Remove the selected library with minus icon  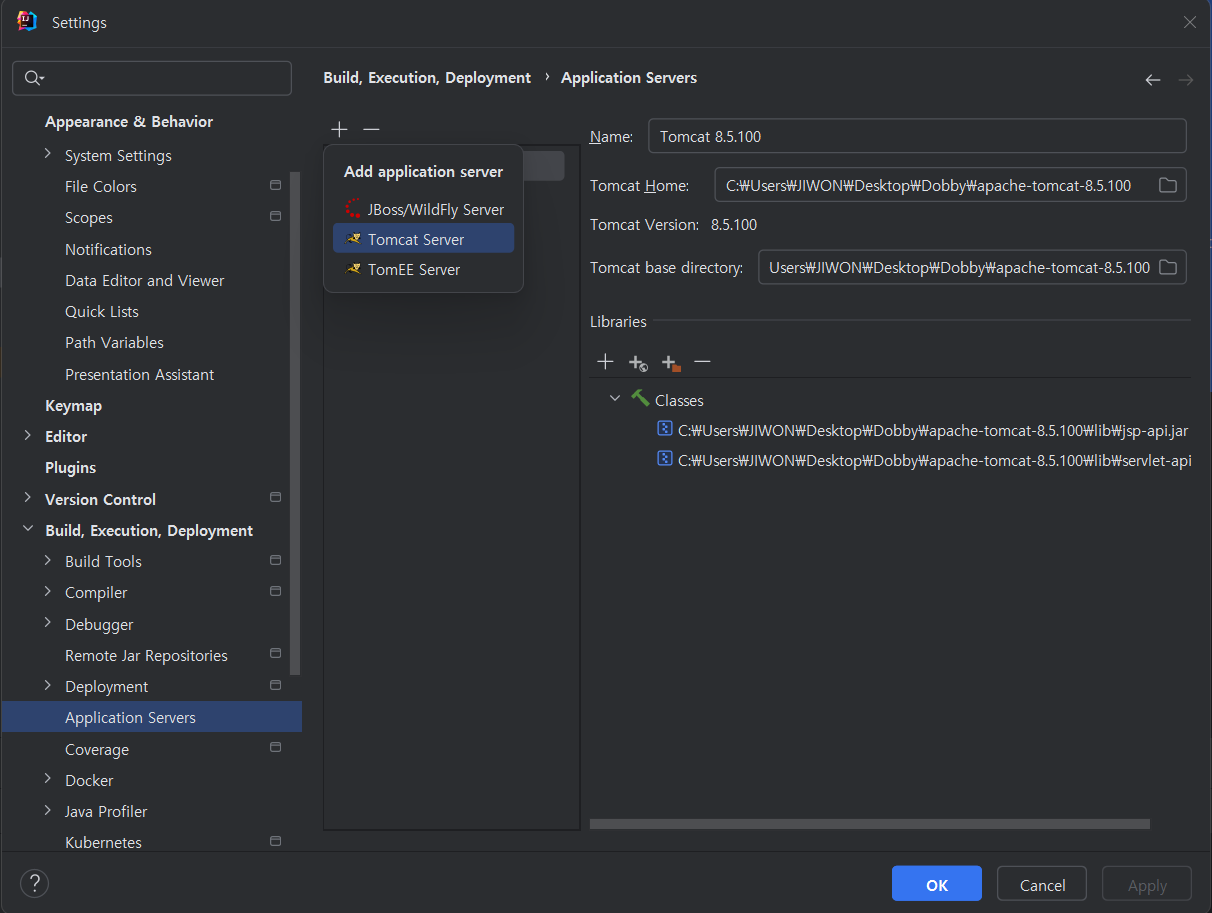pyautogui.click(x=702, y=361)
